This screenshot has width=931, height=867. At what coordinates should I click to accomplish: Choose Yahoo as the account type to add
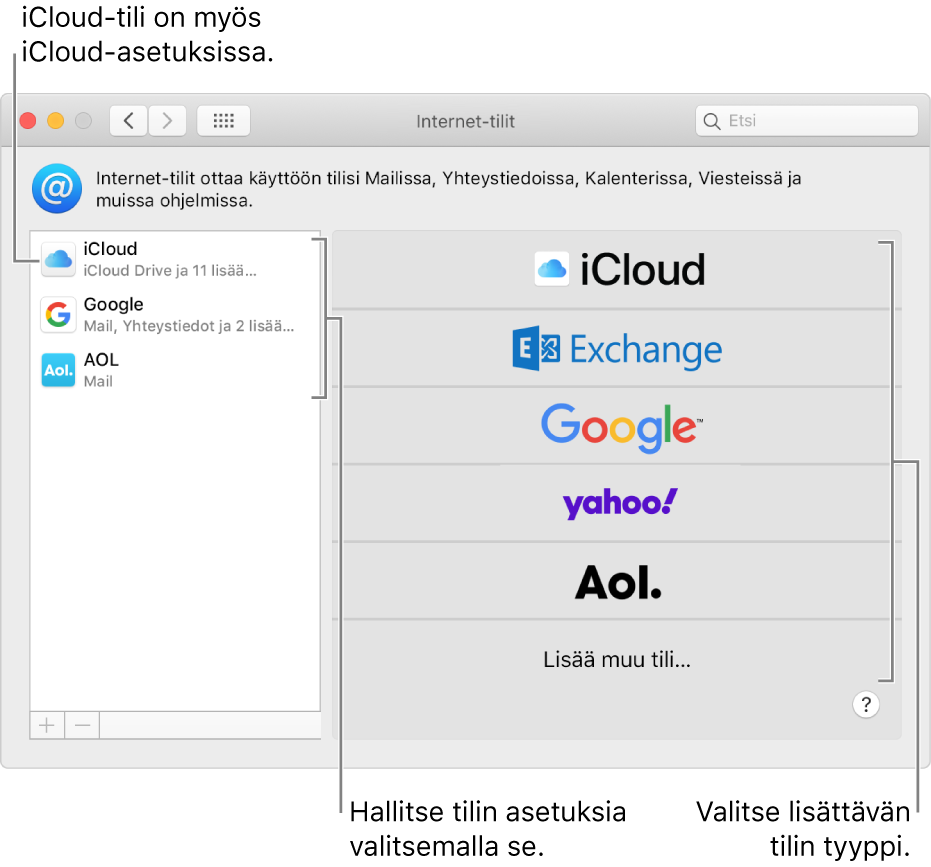click(x=616, y=504)
